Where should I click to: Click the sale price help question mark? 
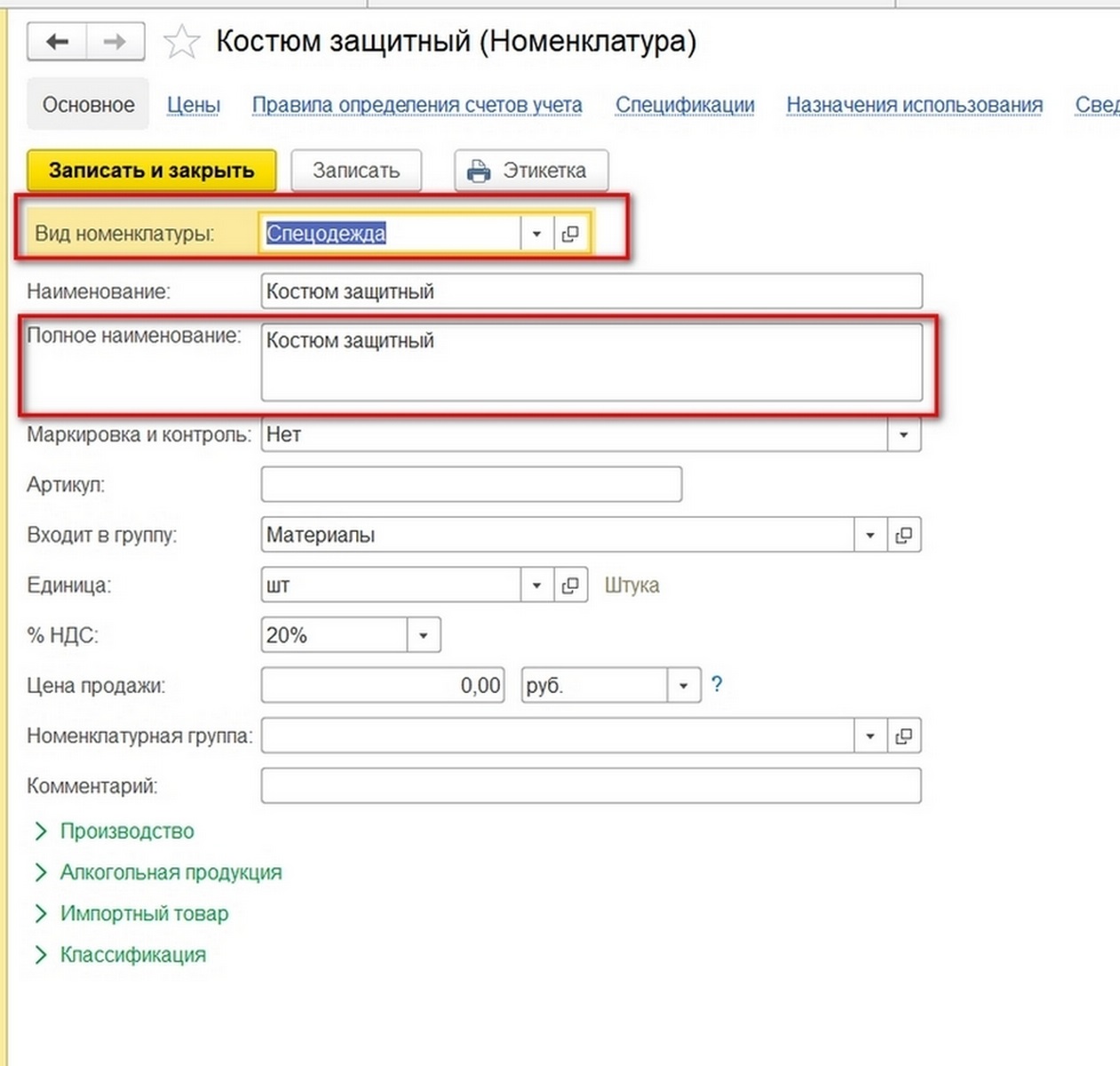click(717, 685)
